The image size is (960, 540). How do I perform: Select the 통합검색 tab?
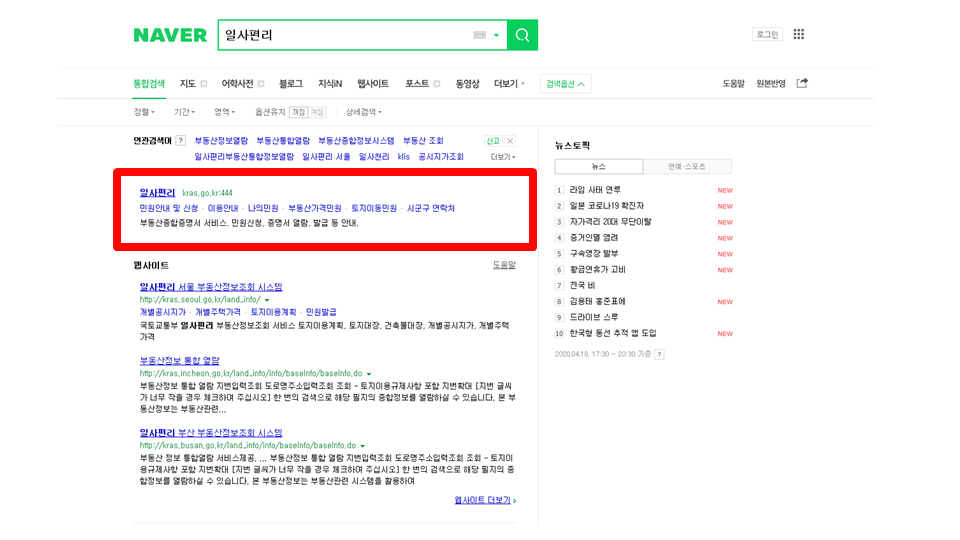pos(149,84)
